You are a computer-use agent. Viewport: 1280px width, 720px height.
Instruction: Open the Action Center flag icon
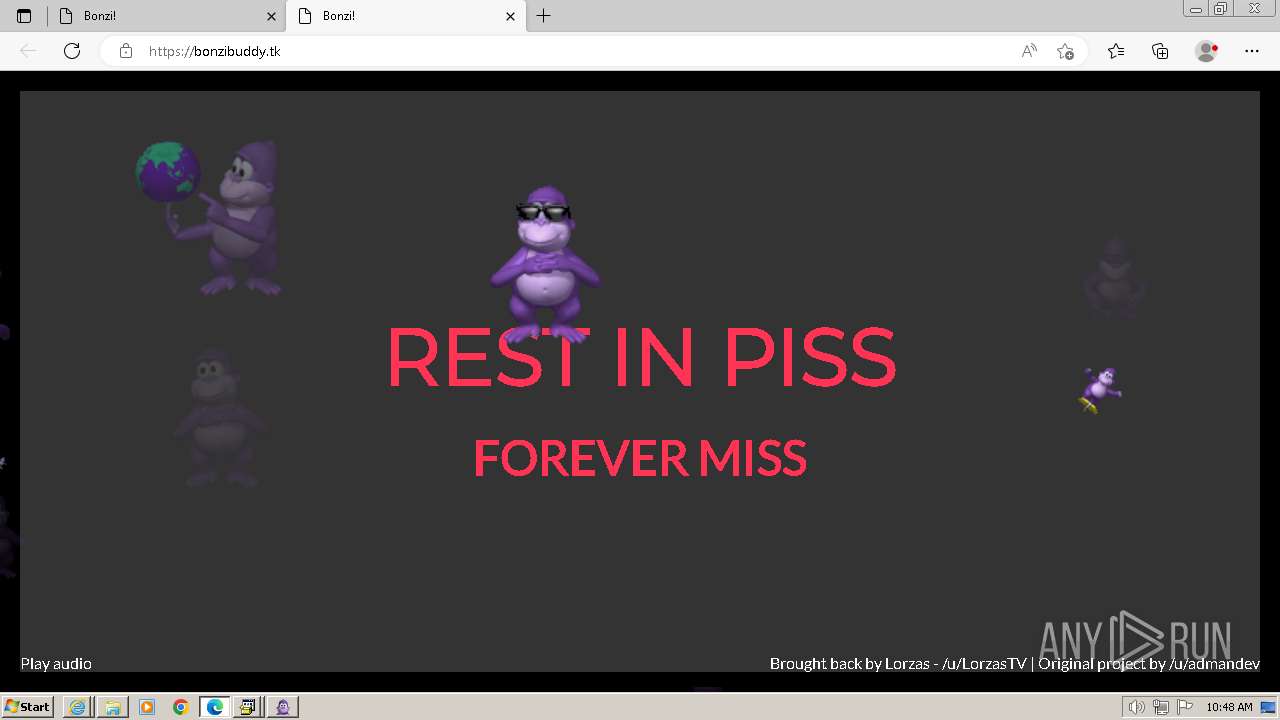(1184, 707)
